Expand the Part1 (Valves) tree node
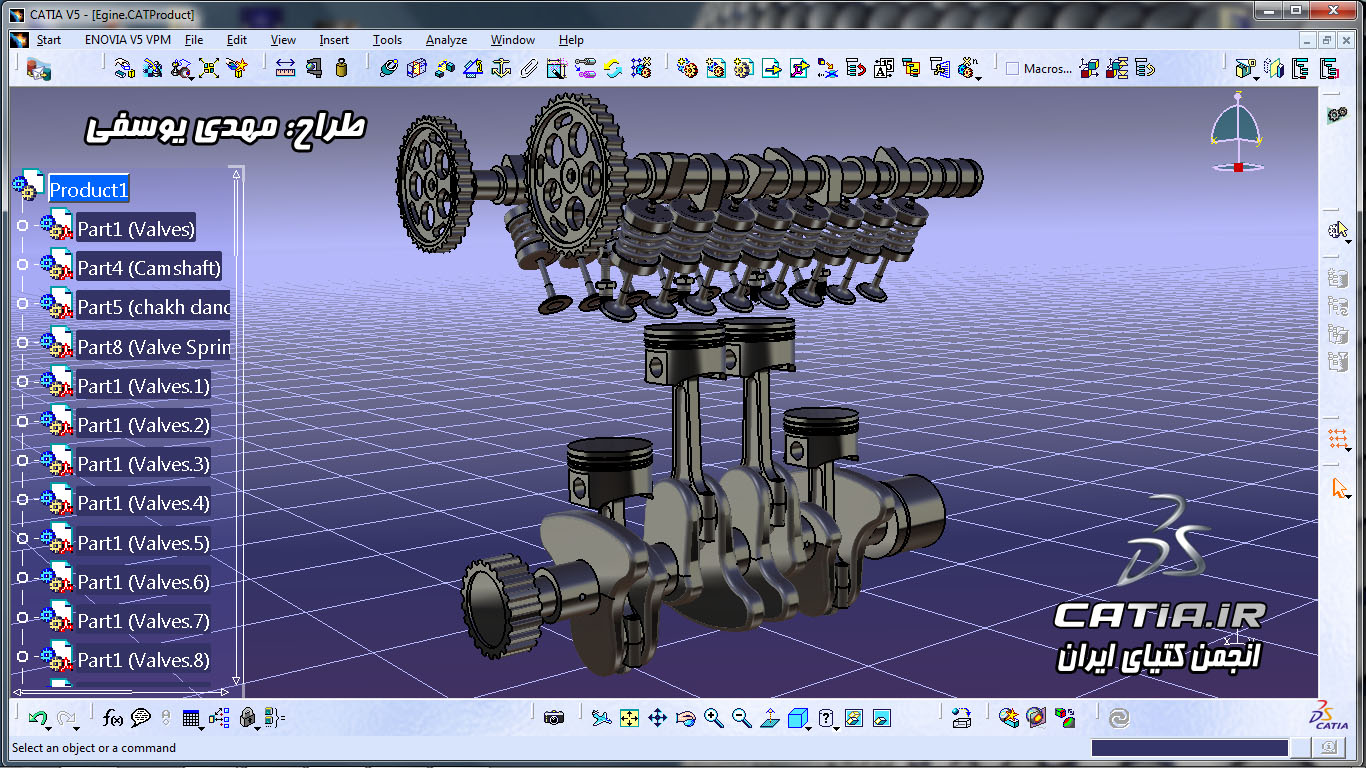The height and width of the screenshot is (768, 1366). click(23, 227)
